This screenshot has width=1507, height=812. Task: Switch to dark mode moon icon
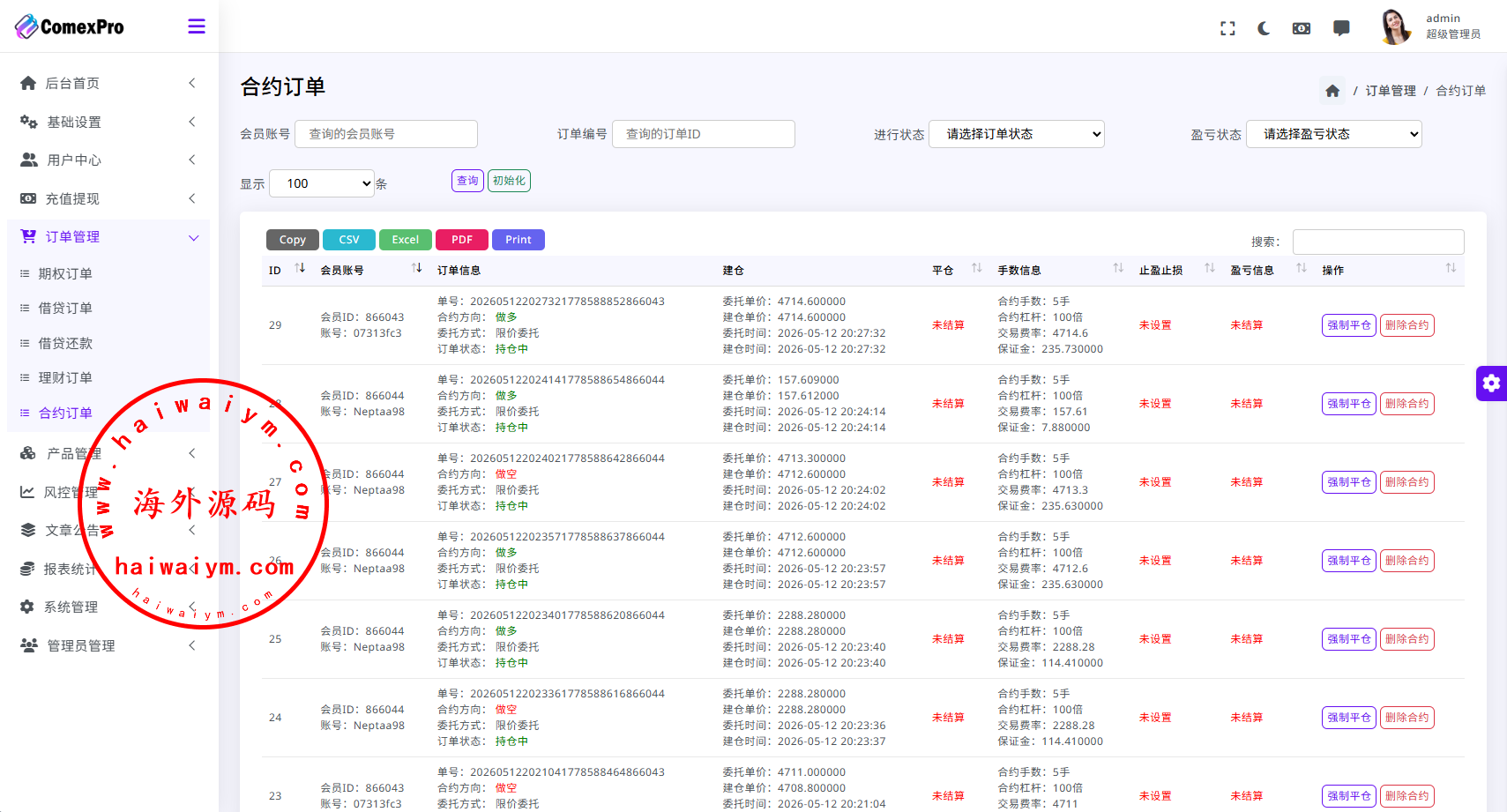(1264, 28)
